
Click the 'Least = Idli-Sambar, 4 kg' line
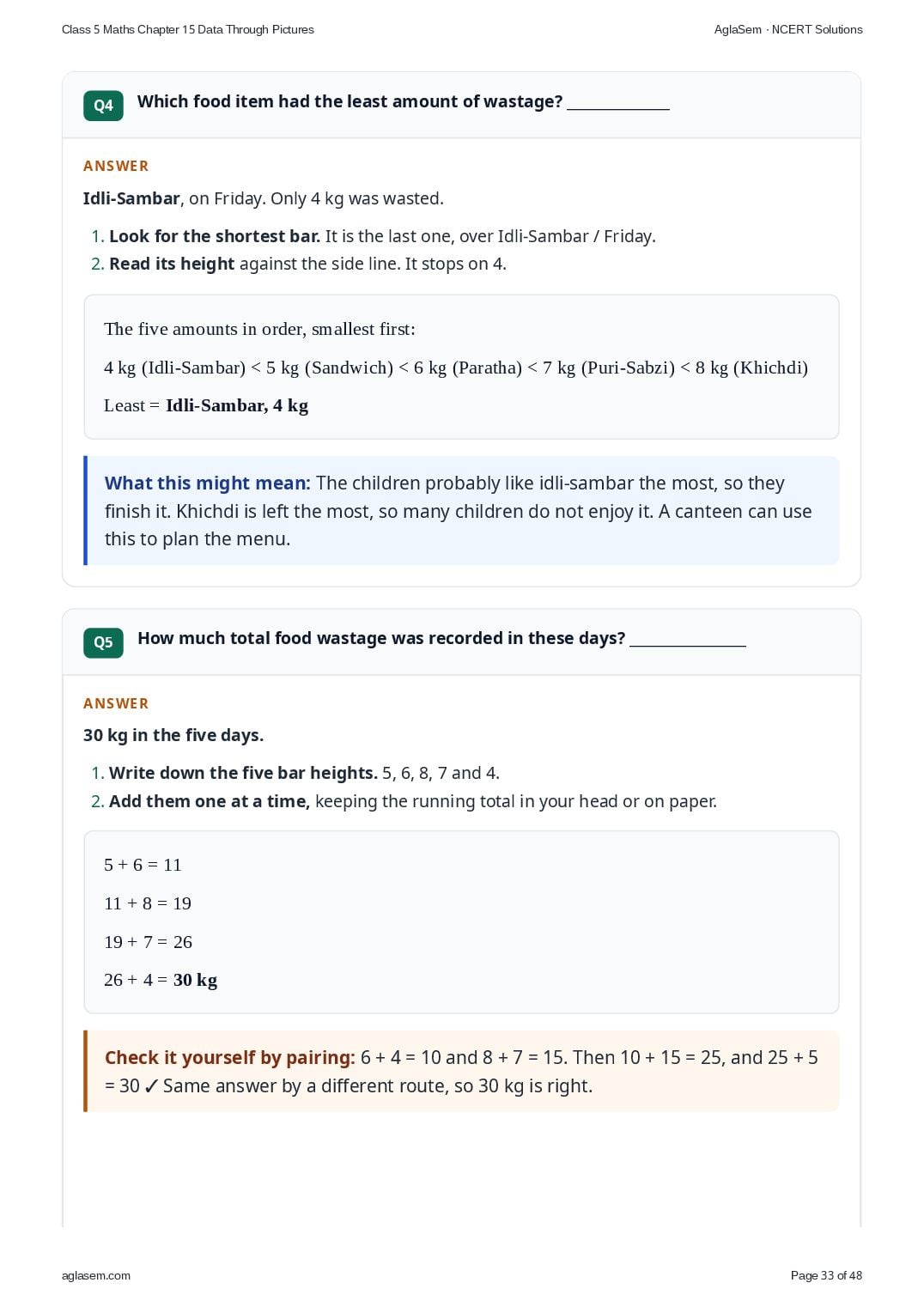[206, 405]
